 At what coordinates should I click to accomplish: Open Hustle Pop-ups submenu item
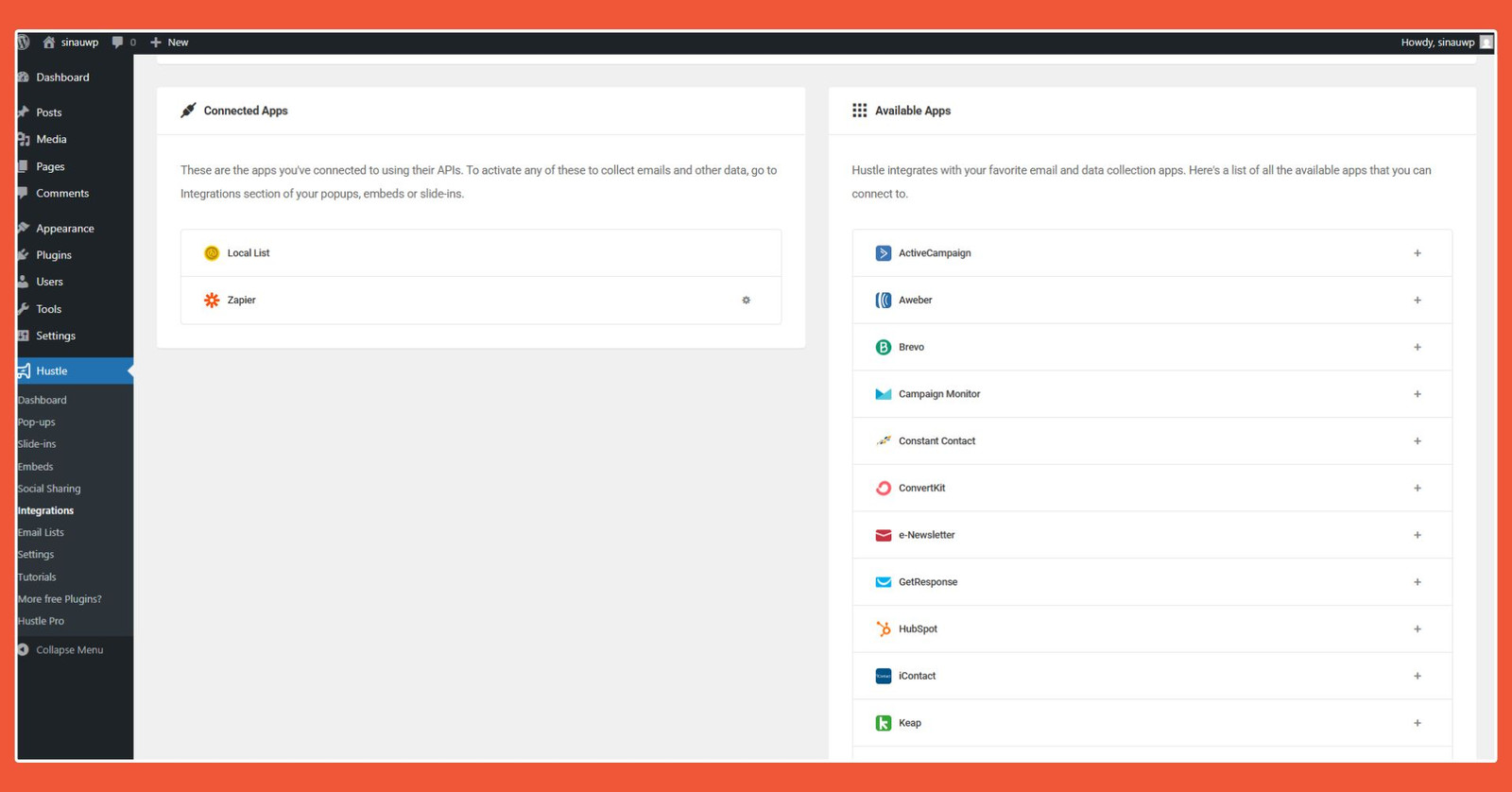click(x=37, y=422)
